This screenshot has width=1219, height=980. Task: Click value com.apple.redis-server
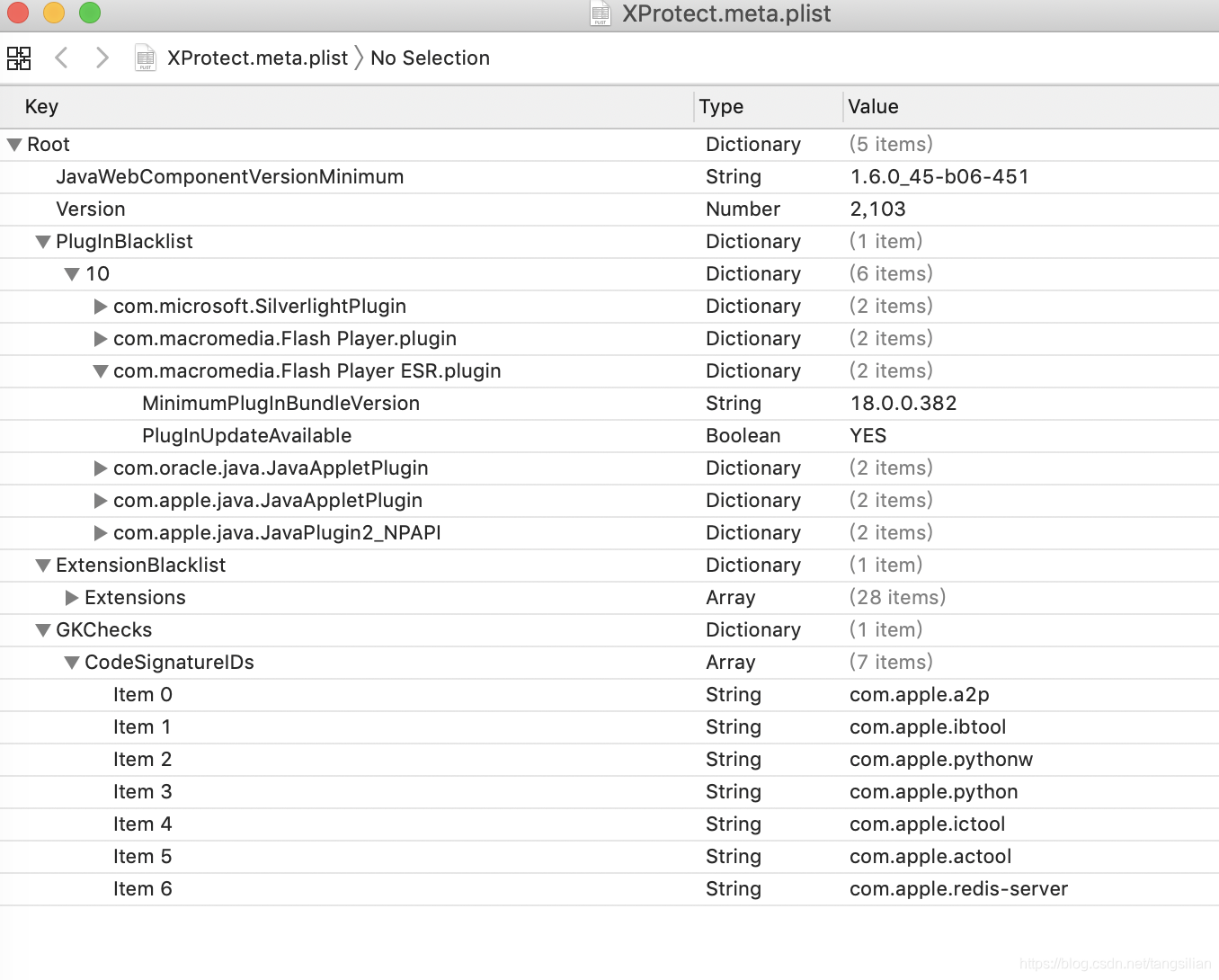959,889
